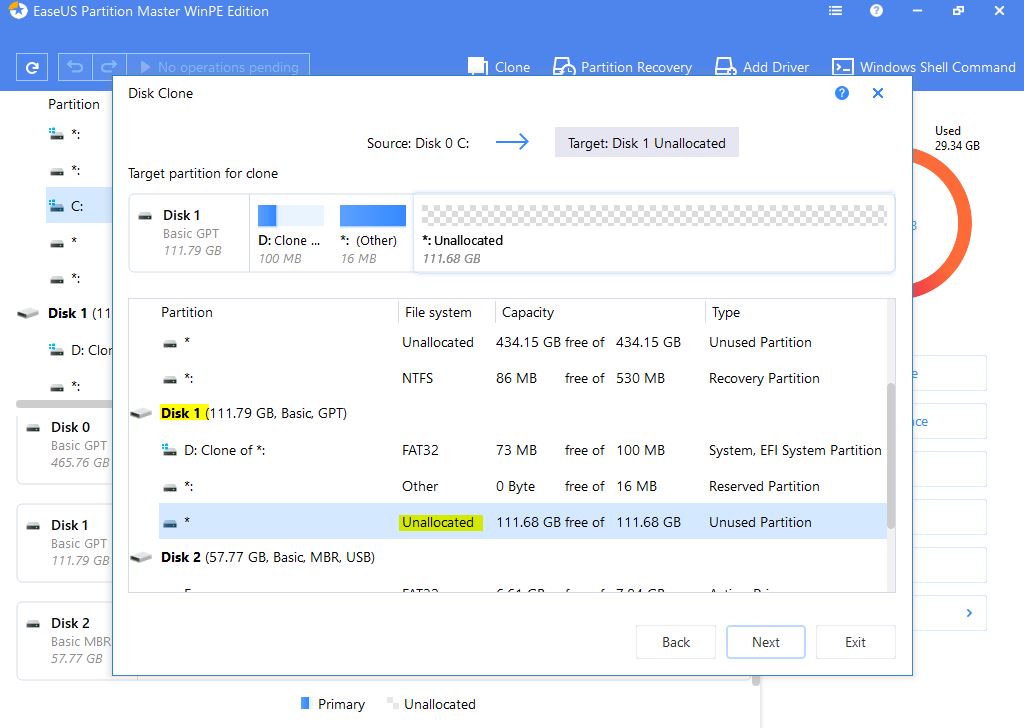Click Next to continue cloning

(765, 642)
